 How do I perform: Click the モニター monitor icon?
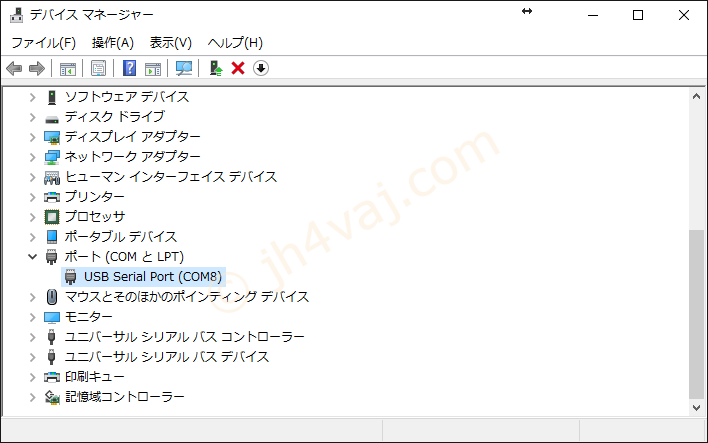(x=52, y=317)
